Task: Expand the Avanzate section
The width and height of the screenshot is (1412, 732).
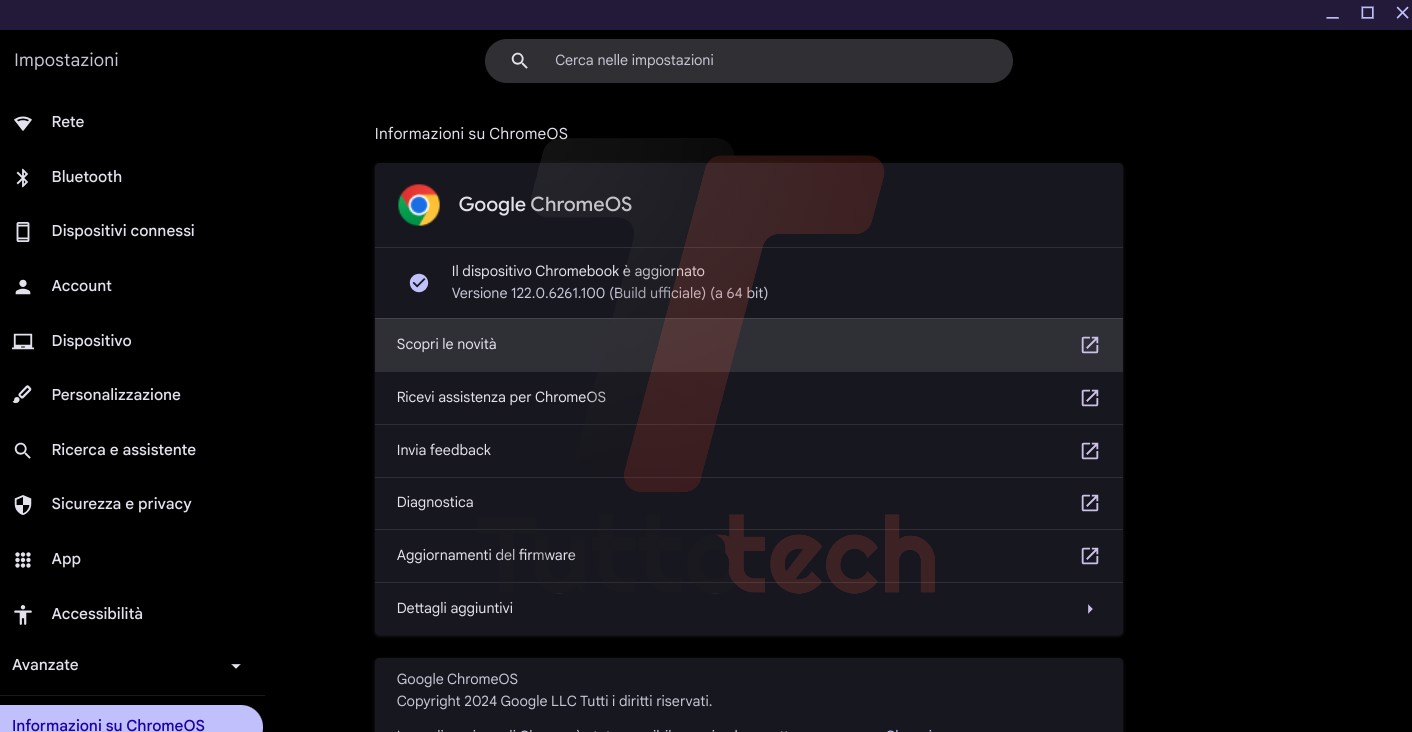Action: pyautogui.click(x=131, y=664)
